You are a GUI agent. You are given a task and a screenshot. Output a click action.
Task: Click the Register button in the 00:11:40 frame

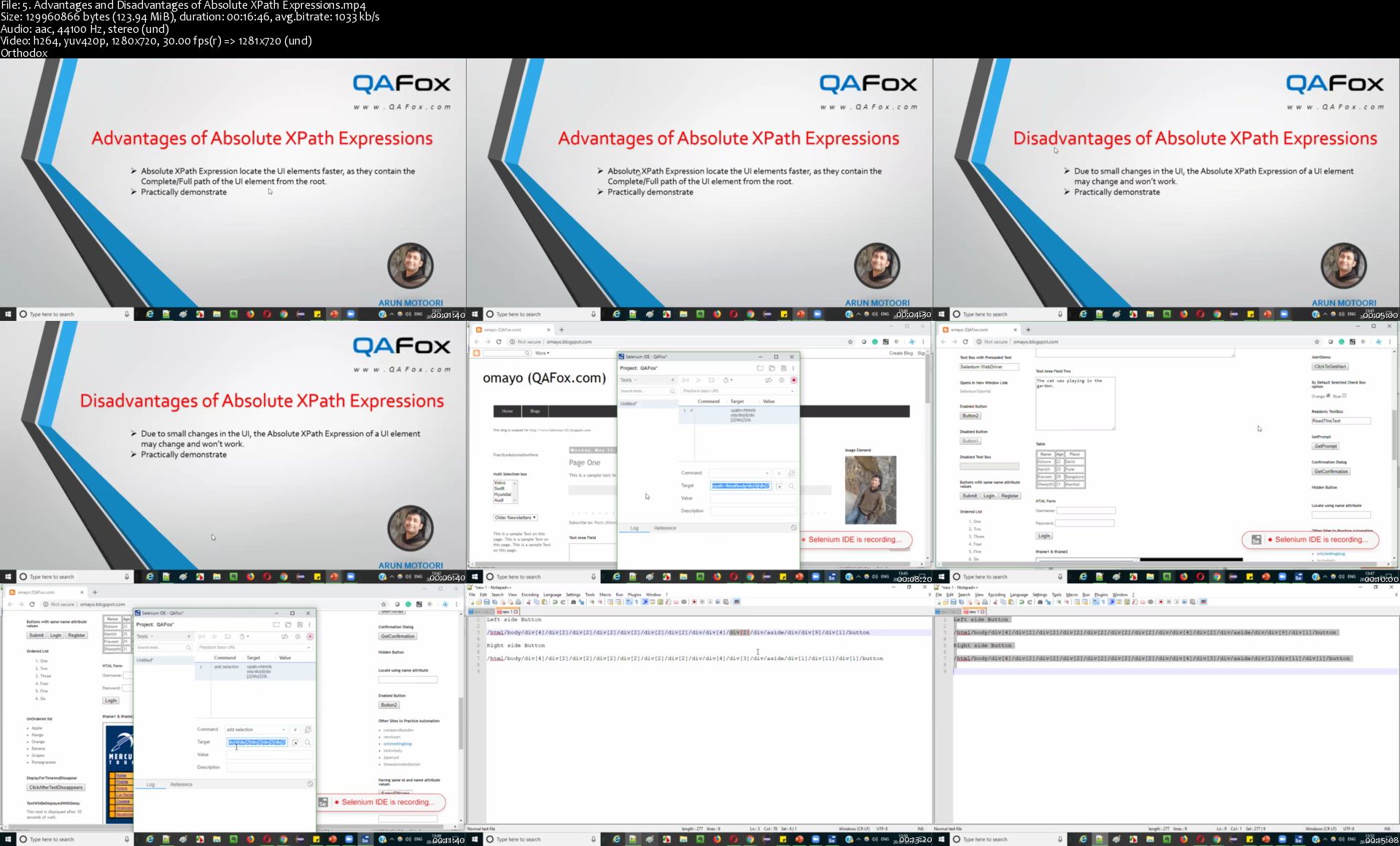tap(77, 635)
